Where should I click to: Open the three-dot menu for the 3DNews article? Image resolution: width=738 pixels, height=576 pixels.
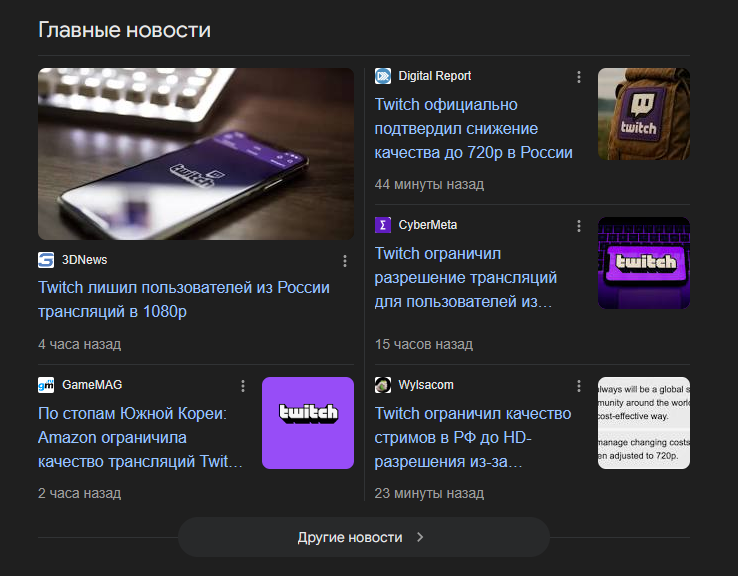(345, 261)
